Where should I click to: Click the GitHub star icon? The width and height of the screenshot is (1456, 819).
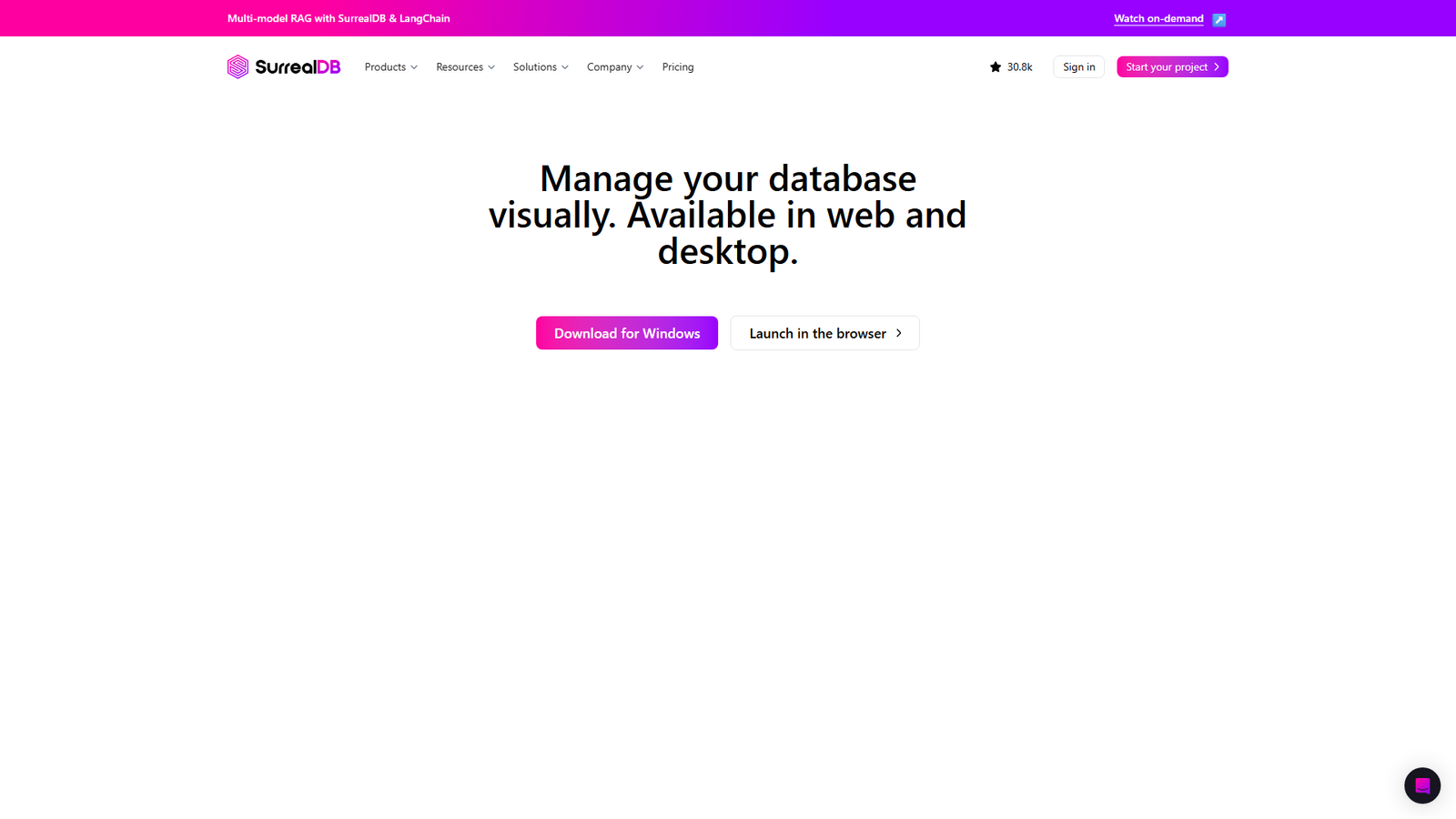click(996, 67)
